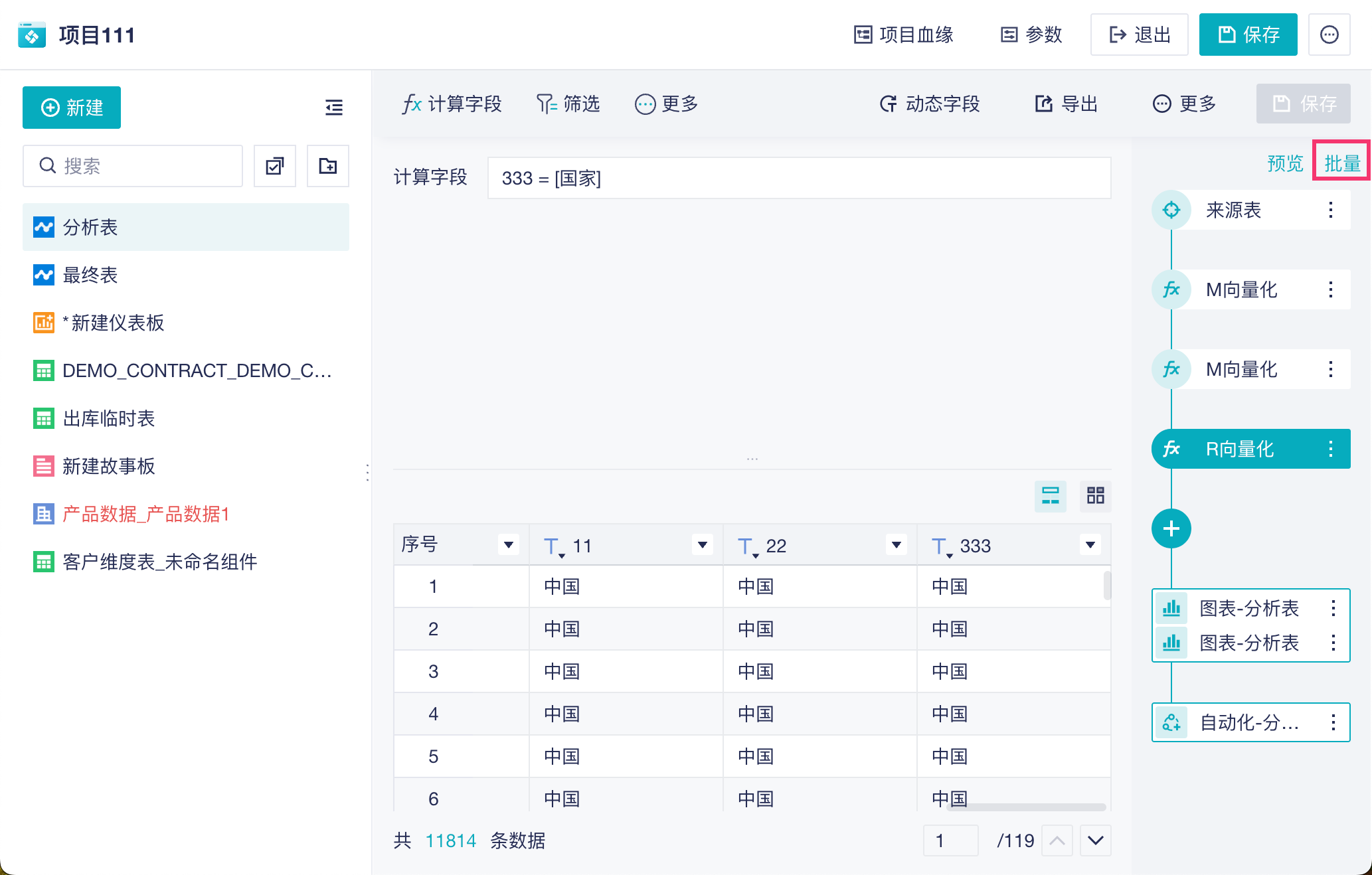Open the dropdown arrow of column 333
Screen dimensions: 1372x875
(x=1090, y=545)
